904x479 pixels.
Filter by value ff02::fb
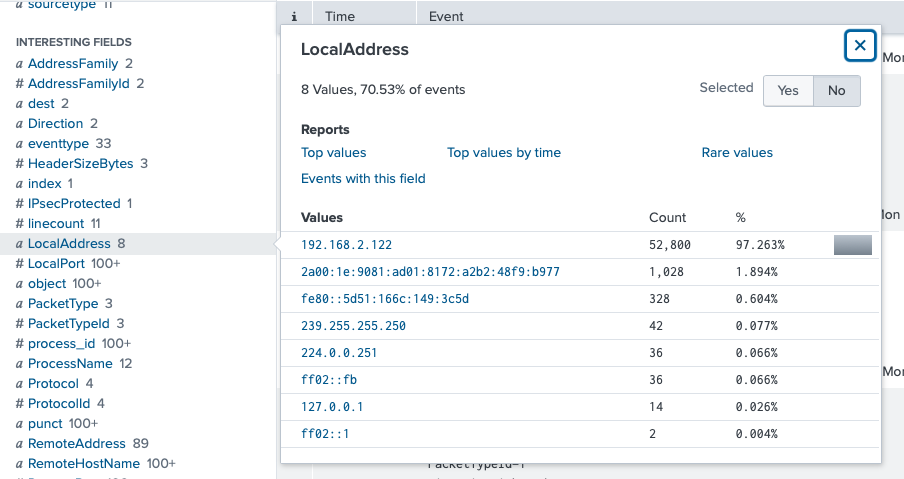(x=329, y=380)
